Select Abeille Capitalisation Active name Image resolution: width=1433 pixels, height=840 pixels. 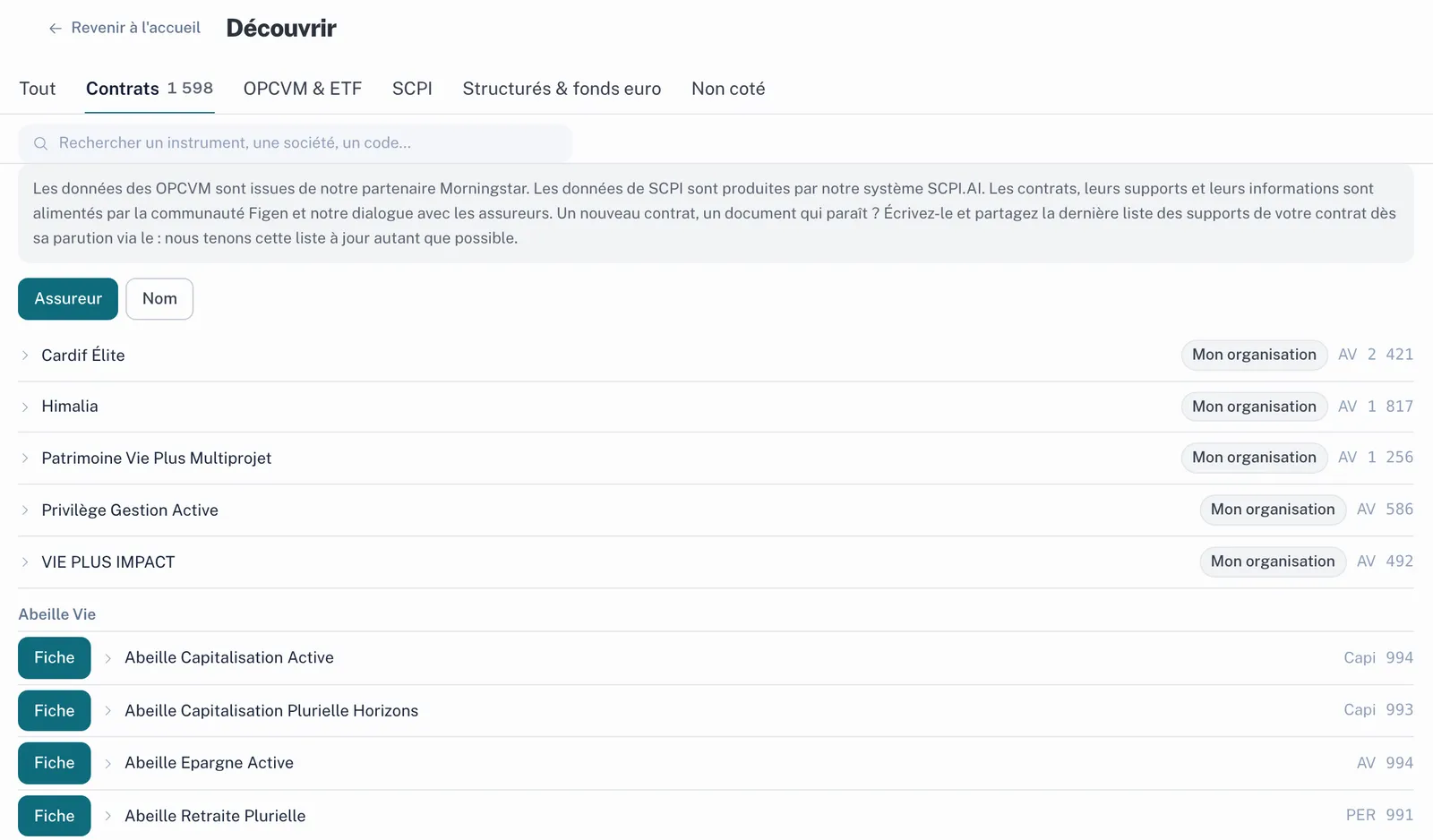[229, 658]
